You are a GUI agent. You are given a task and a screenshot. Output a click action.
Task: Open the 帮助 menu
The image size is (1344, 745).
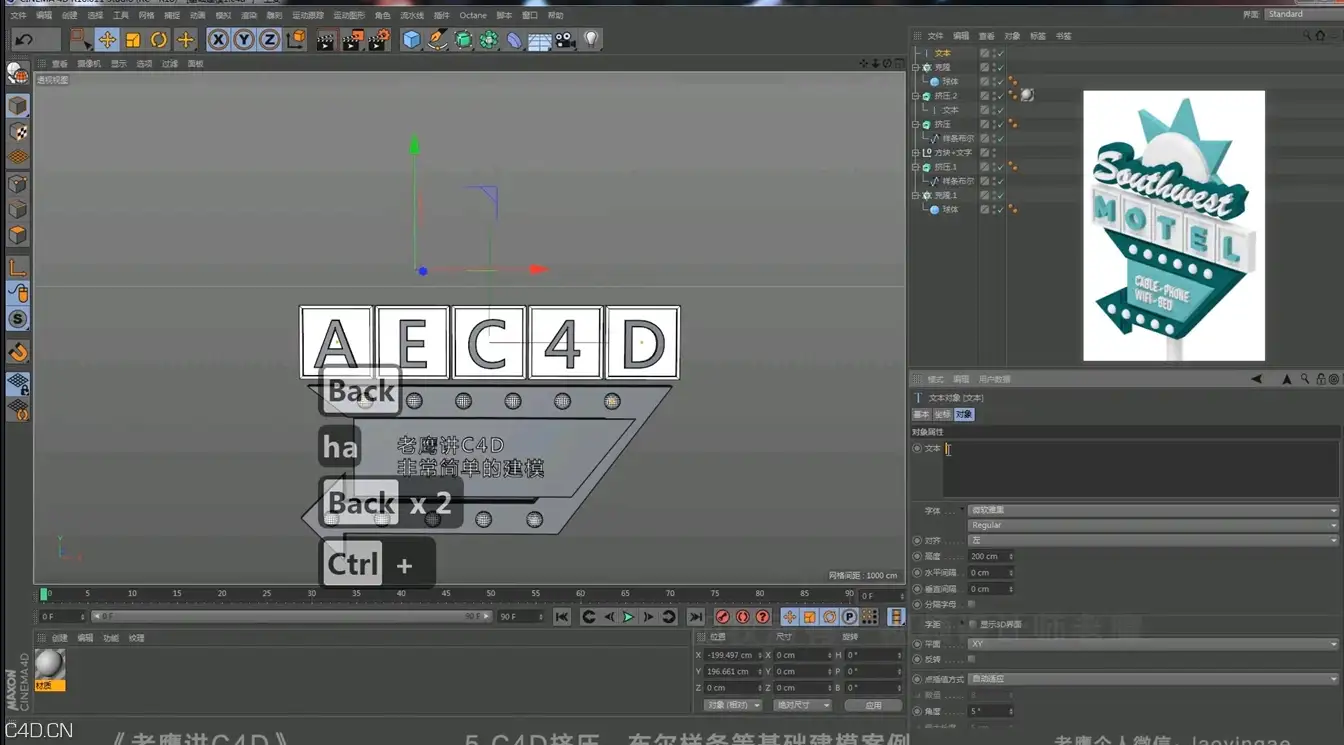pos(556,16)
